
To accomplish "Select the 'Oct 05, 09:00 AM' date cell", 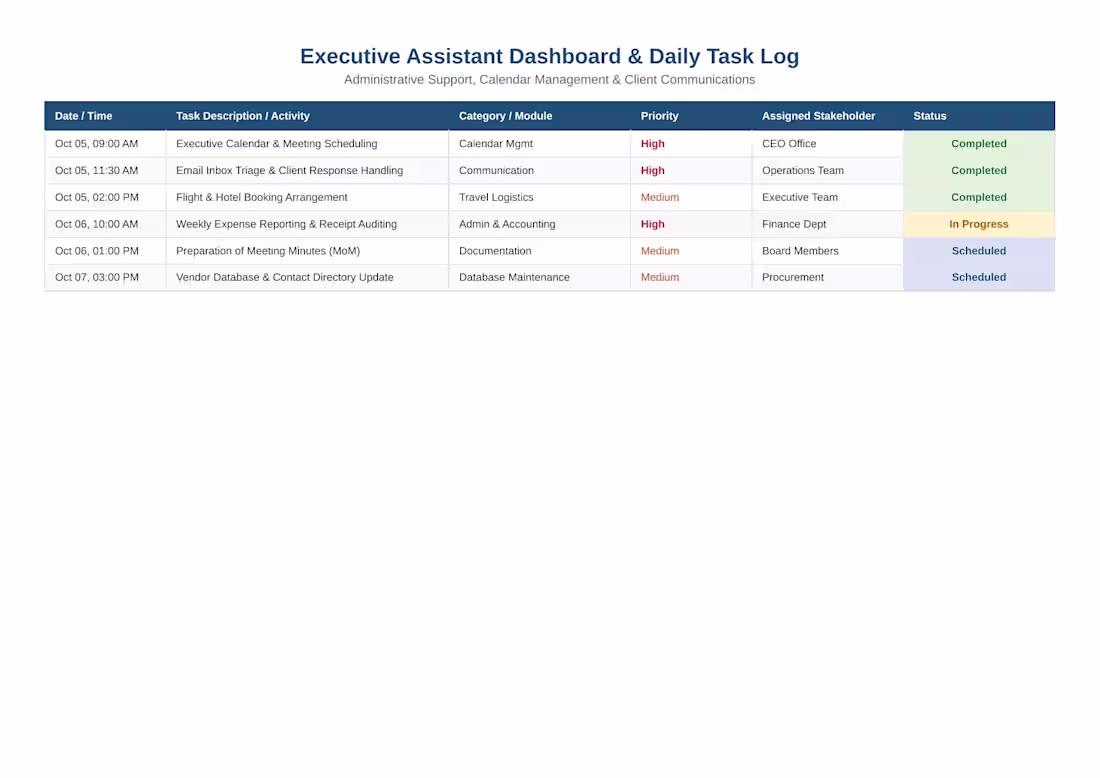I will click(x=105, y=144).
